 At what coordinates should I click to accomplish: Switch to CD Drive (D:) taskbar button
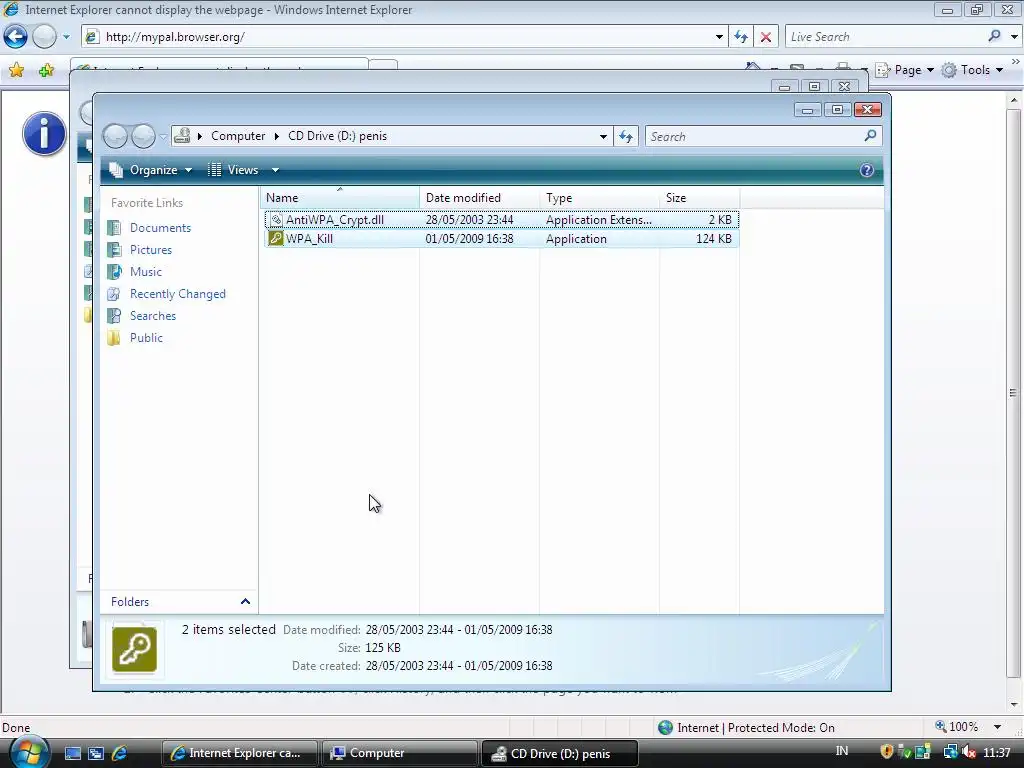coord(559,753)
